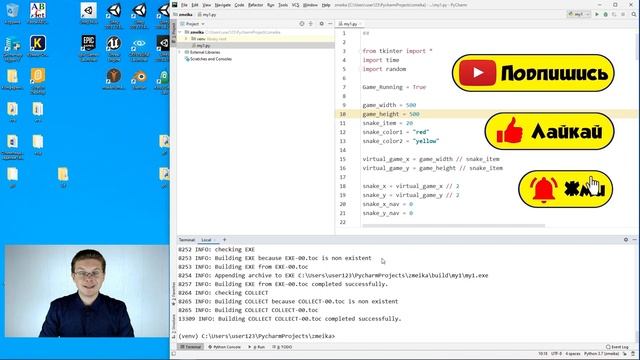This screenshot has height=360, width=640.
Task: Run the my1 configuration with the green play icon
Action: point(597,14)
